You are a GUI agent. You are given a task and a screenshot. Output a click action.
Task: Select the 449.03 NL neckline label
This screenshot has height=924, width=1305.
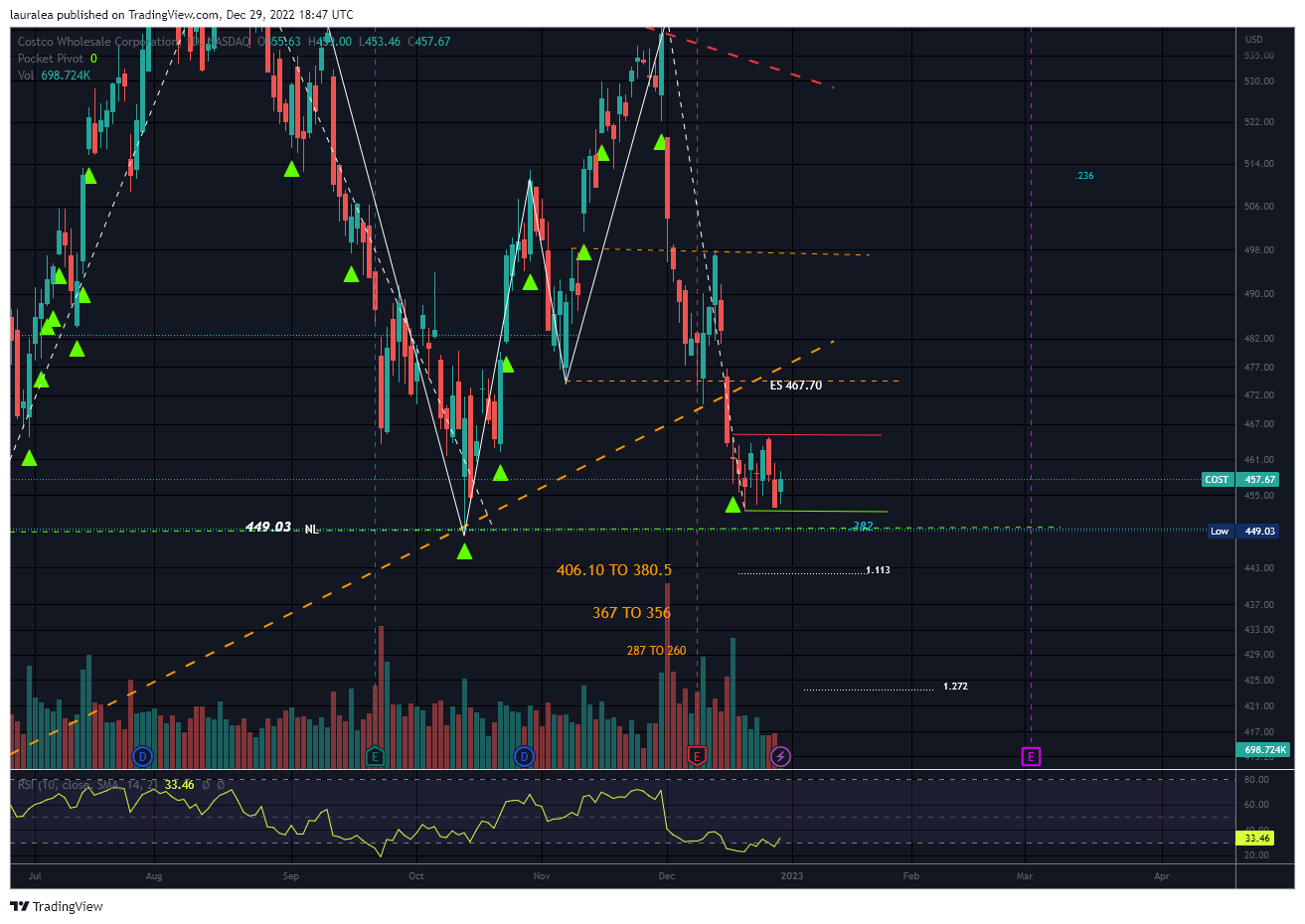click(282, 528)
